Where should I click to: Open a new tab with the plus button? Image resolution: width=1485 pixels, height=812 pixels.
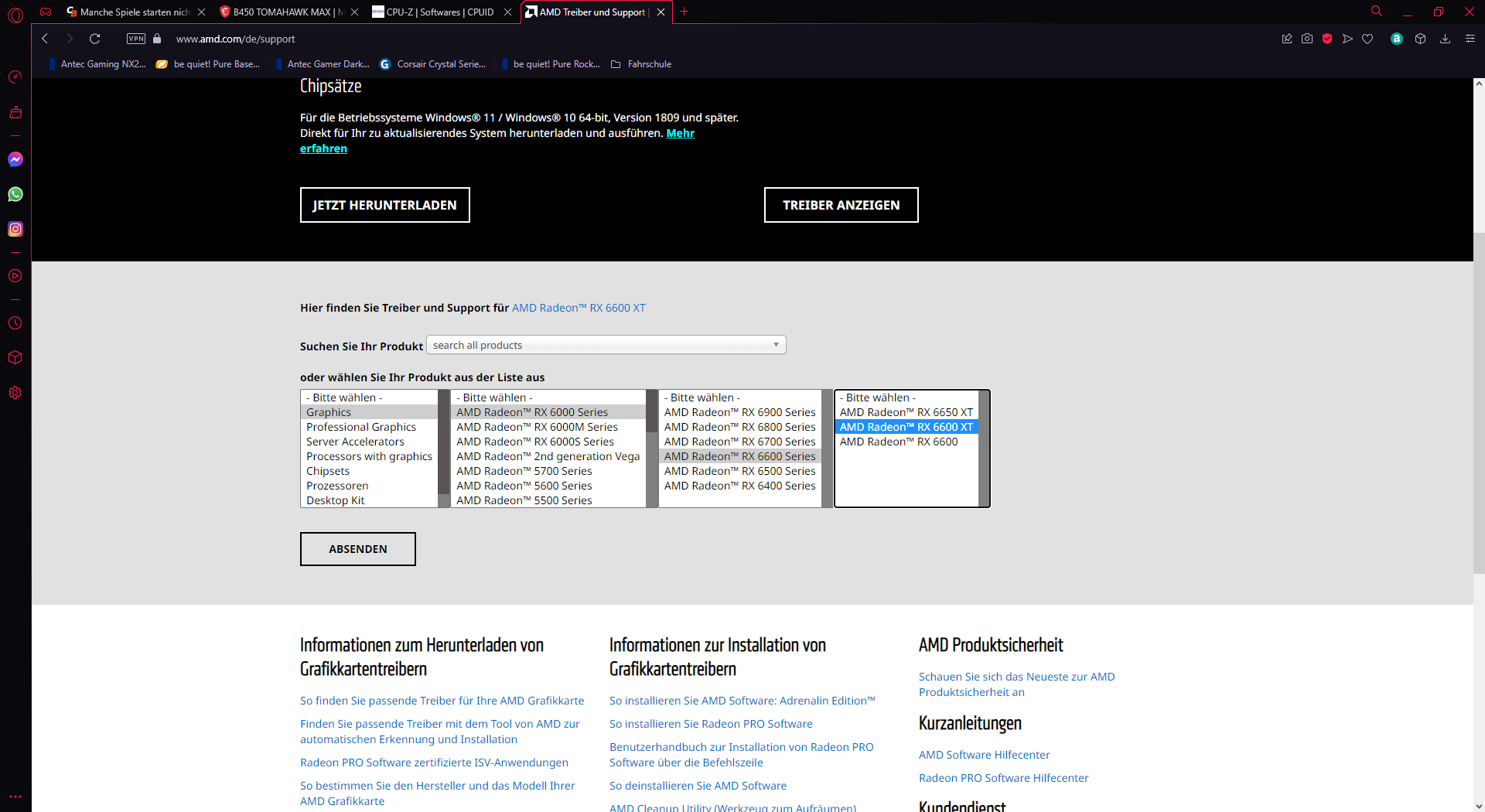point(684,12)
